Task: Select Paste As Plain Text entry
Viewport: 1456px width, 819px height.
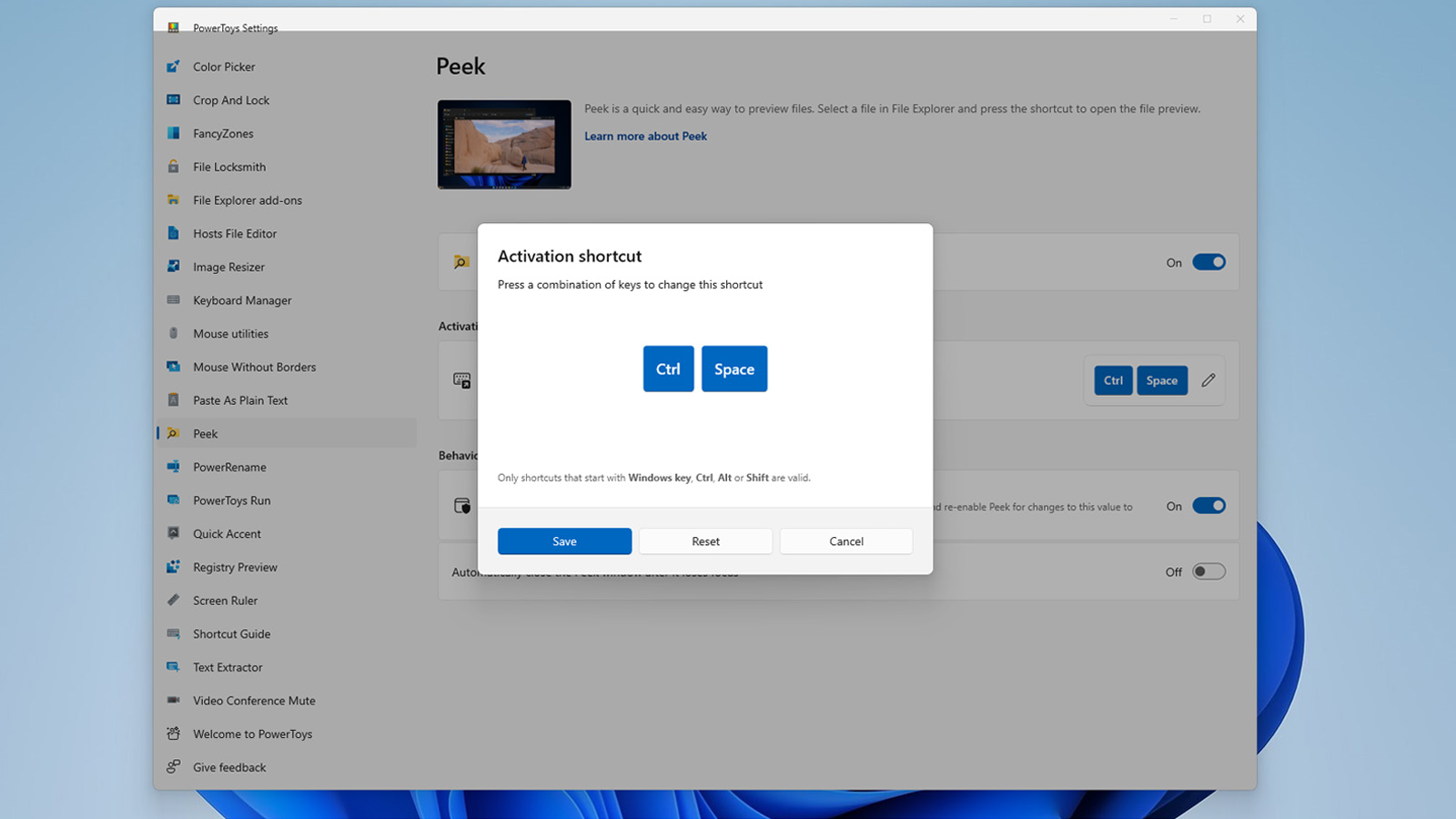Action: pos(239,400)
